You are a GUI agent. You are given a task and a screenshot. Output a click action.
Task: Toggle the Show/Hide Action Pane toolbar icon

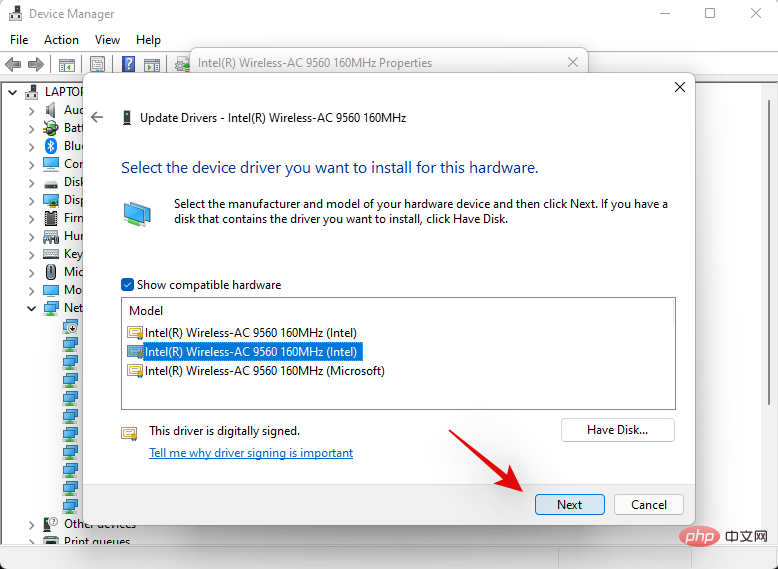pyautogui.click(x=152, y=64)
